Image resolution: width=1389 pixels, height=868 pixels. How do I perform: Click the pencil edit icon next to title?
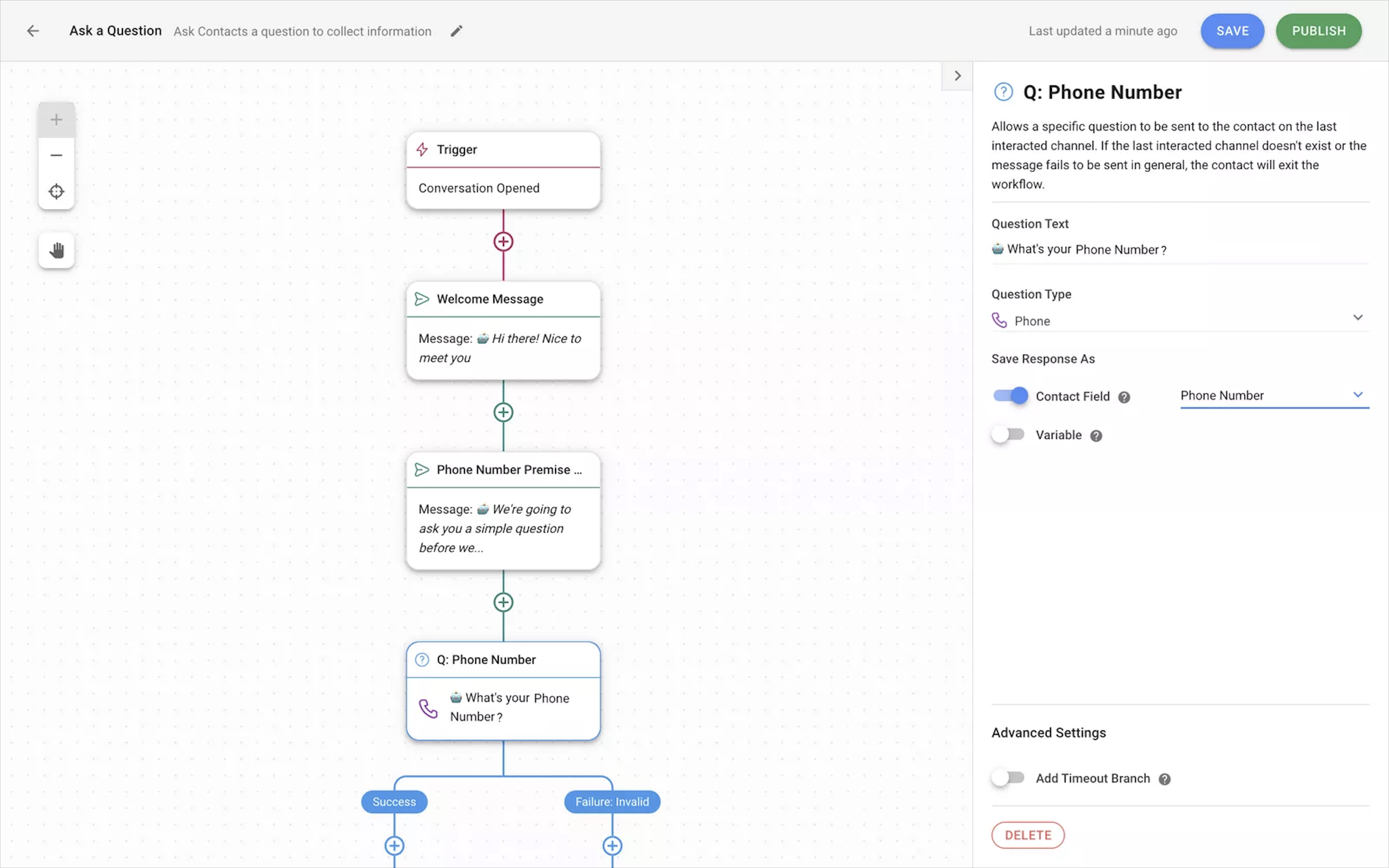[x=455, y=31]
